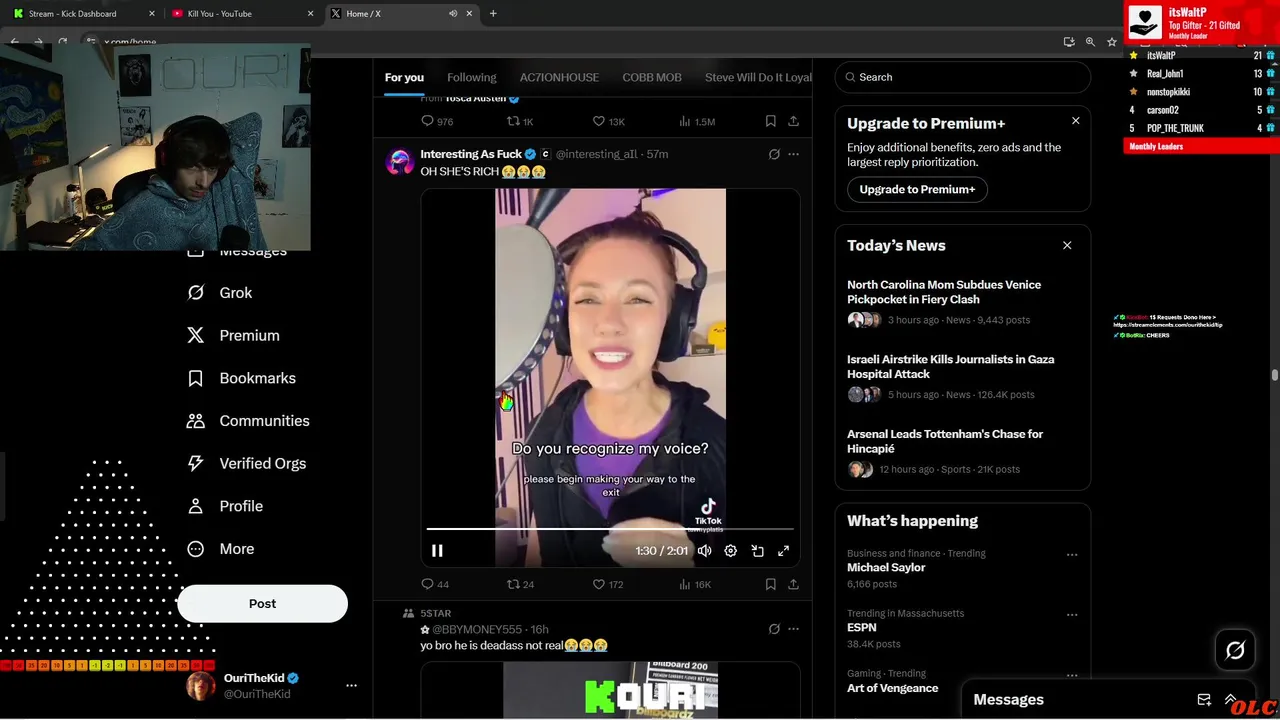Viewport: 1280px width, 720px height.
Task: Open more options on Interesting As Fuck post
Action: [x=793, y=154]
